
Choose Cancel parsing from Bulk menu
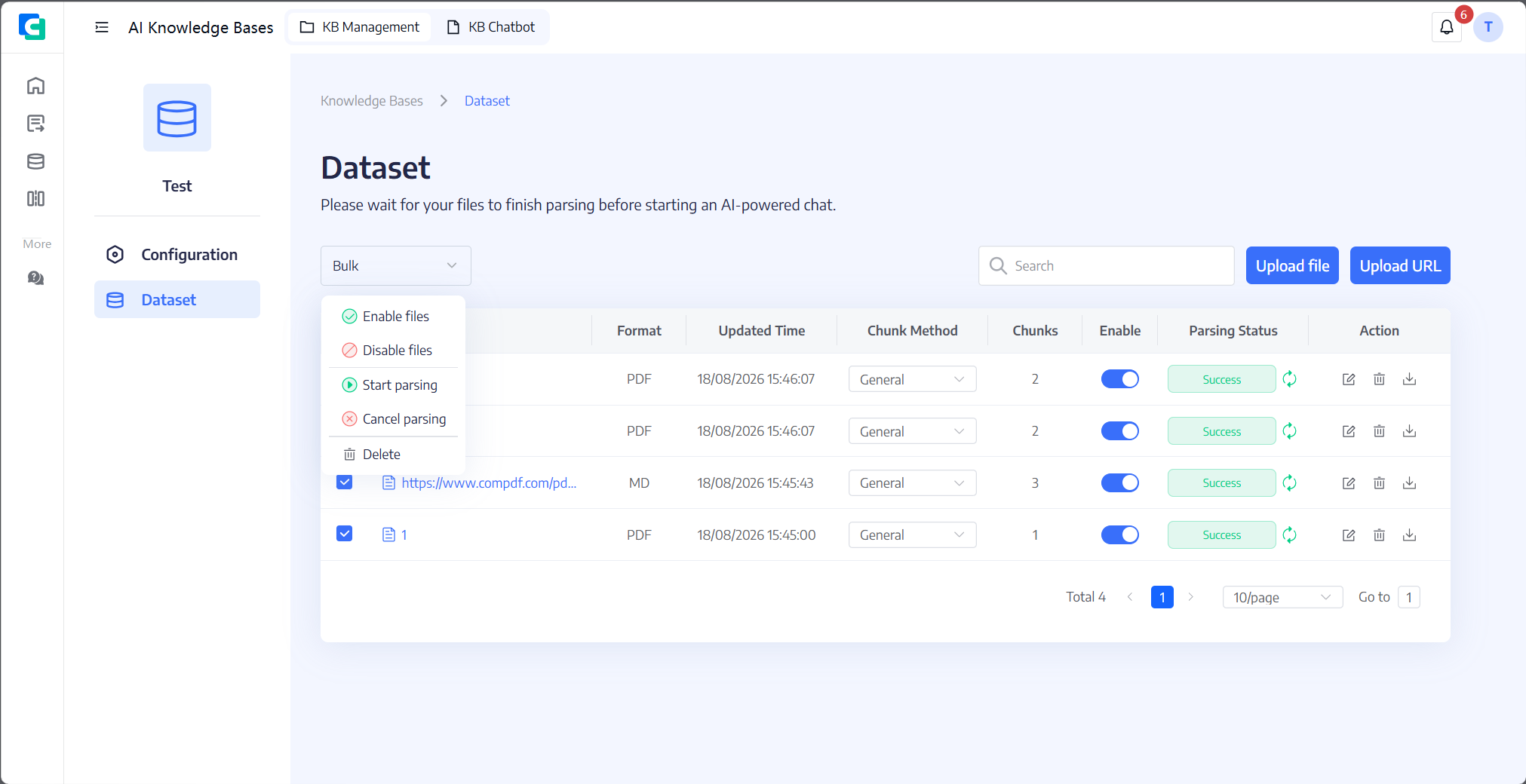(x=393, y=419)
